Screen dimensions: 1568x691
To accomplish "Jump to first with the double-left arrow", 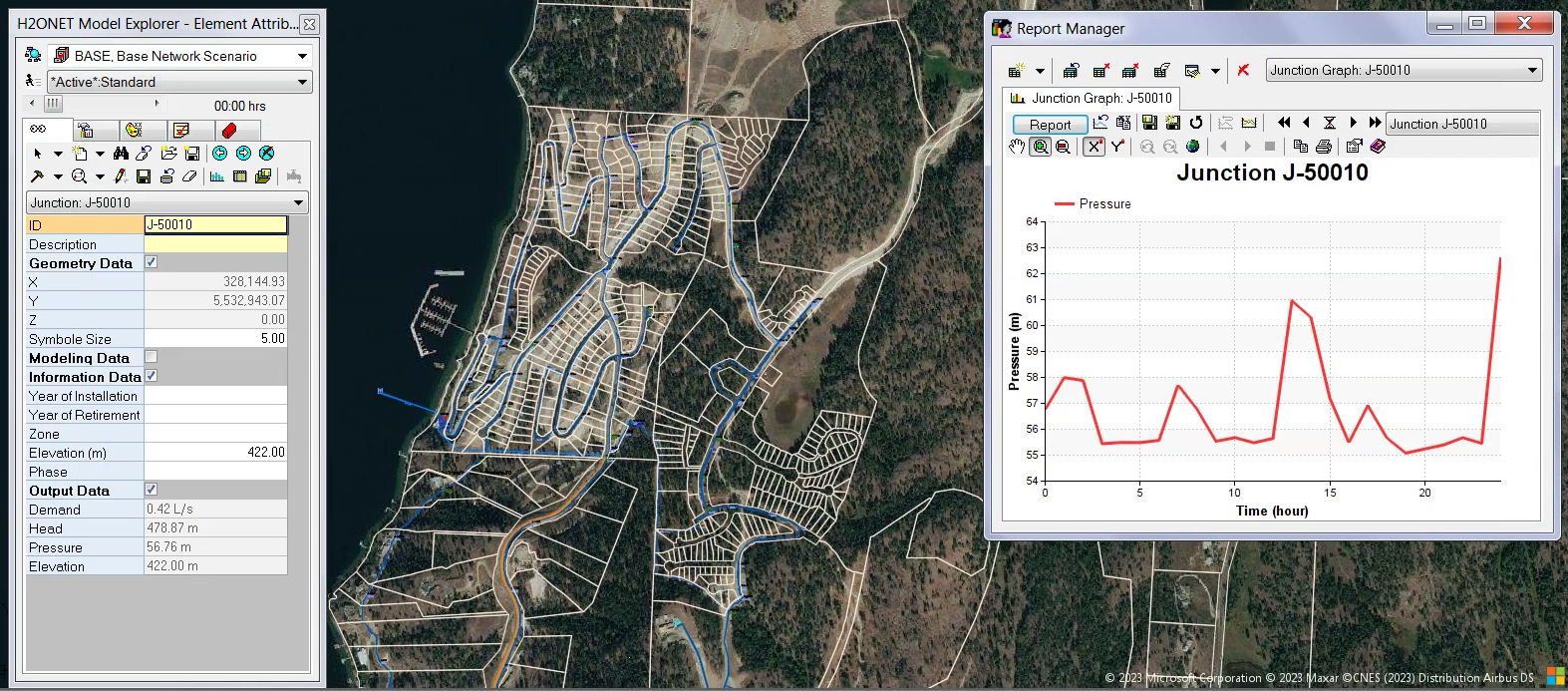I will tap(1284, 123).
